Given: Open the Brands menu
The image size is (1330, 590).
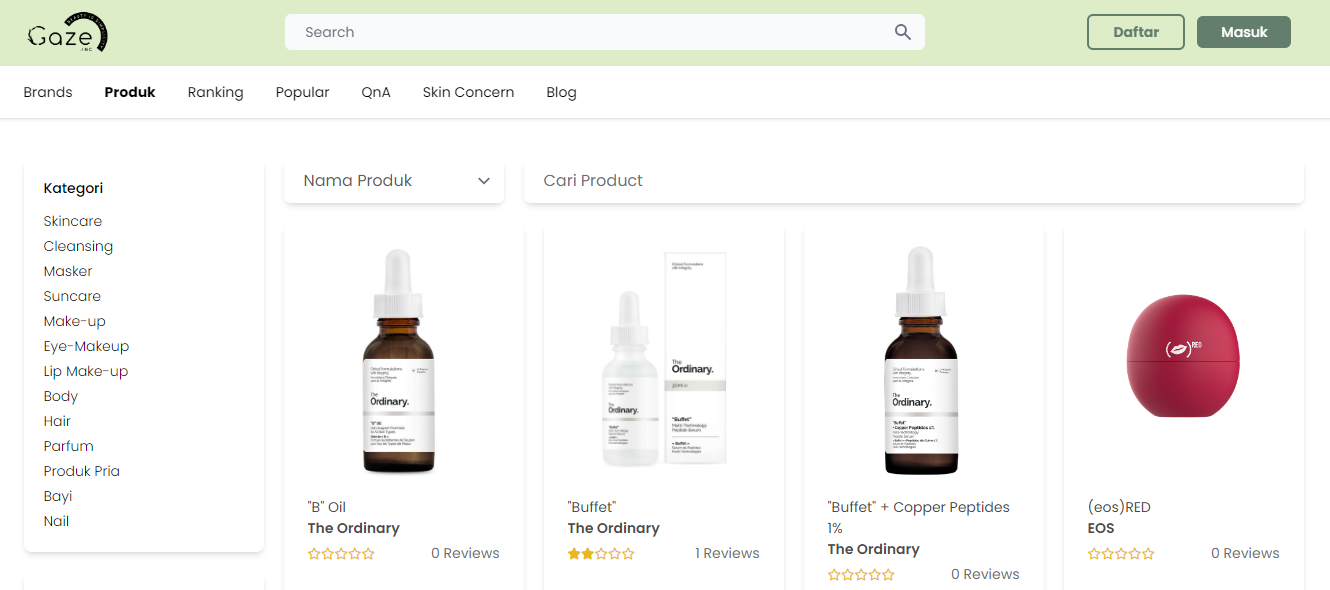Looking at the screenshot, I should pos(48,92).
